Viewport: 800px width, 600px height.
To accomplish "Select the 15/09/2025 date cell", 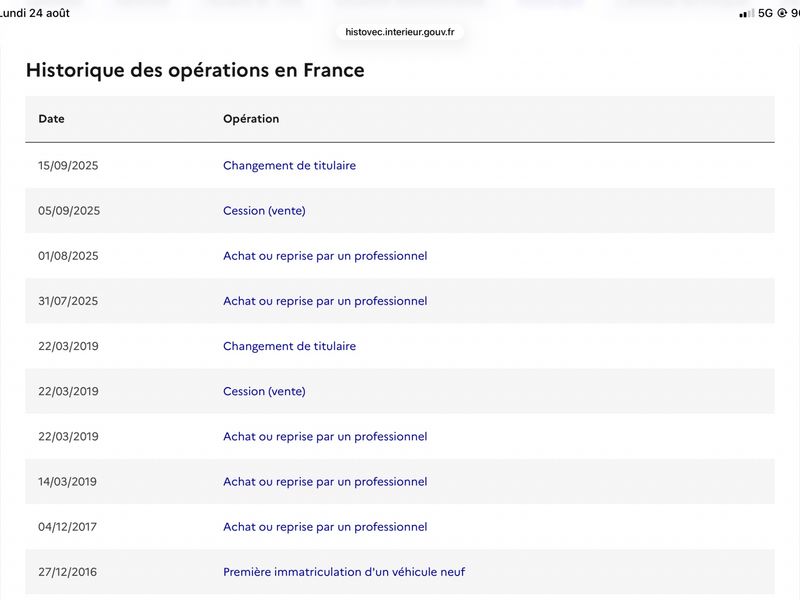I will [68, 165].
